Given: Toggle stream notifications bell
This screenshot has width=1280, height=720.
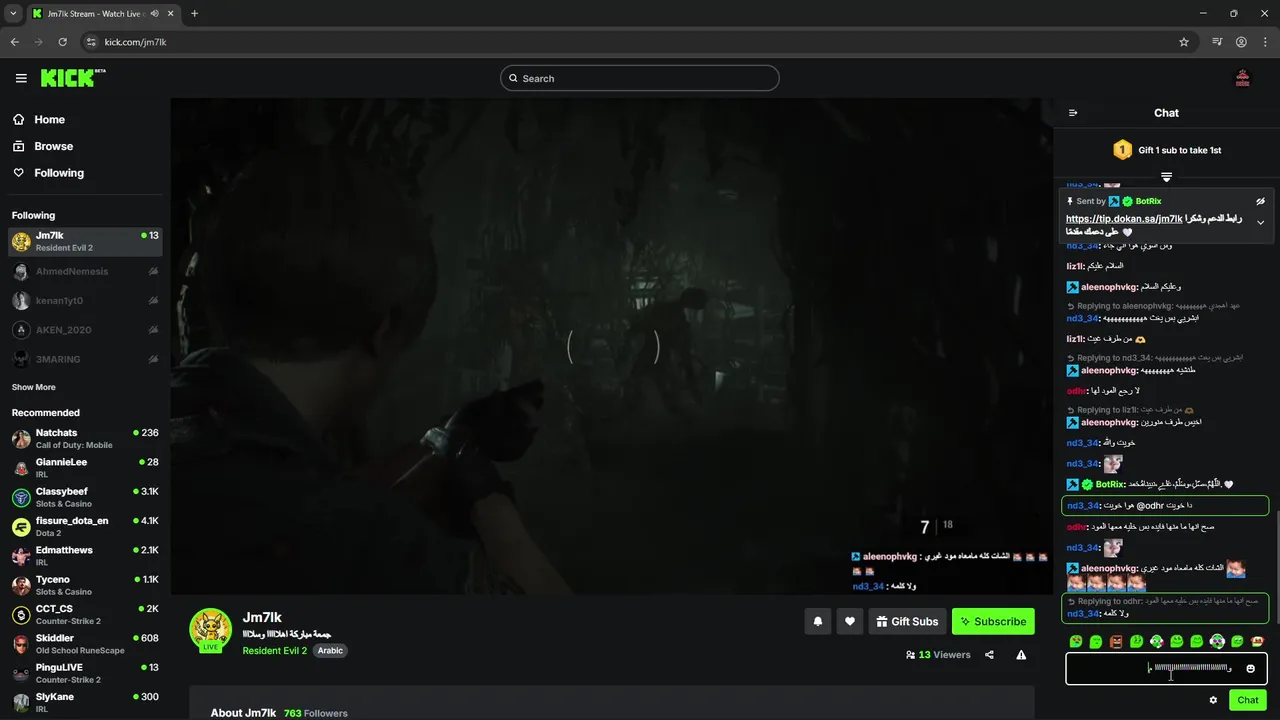Looking at the screenshot, I should [817, 621].
